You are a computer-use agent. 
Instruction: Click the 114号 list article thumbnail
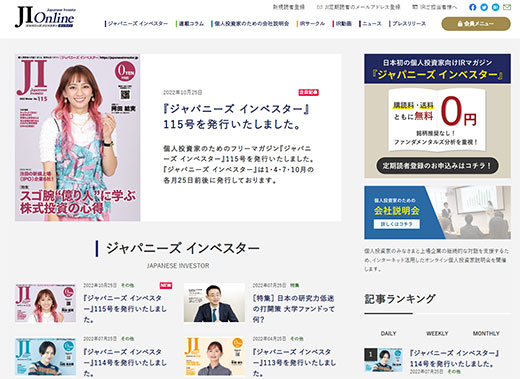[x=45, y=357]
